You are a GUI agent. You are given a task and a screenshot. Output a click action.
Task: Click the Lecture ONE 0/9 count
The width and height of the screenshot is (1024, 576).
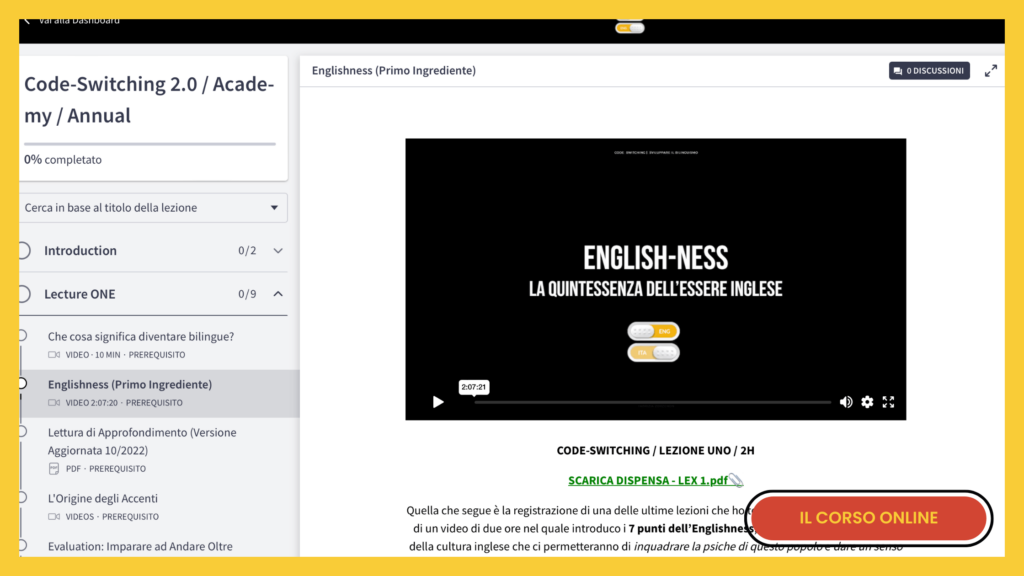[247, 294]
